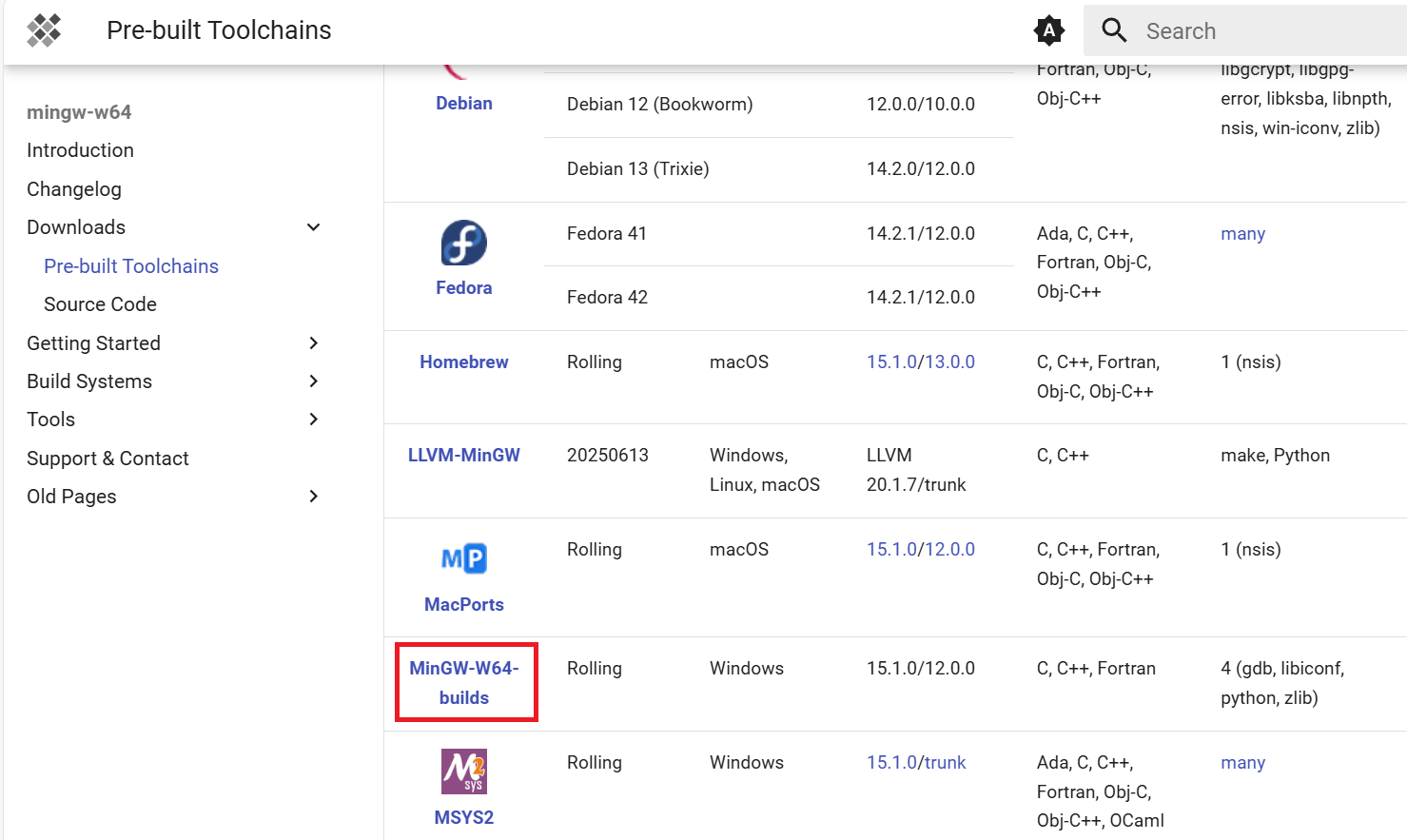This screenshot has width=1407, height=840.
Task: Click the Fedora logo icon
Action: [x=463, y=243]
